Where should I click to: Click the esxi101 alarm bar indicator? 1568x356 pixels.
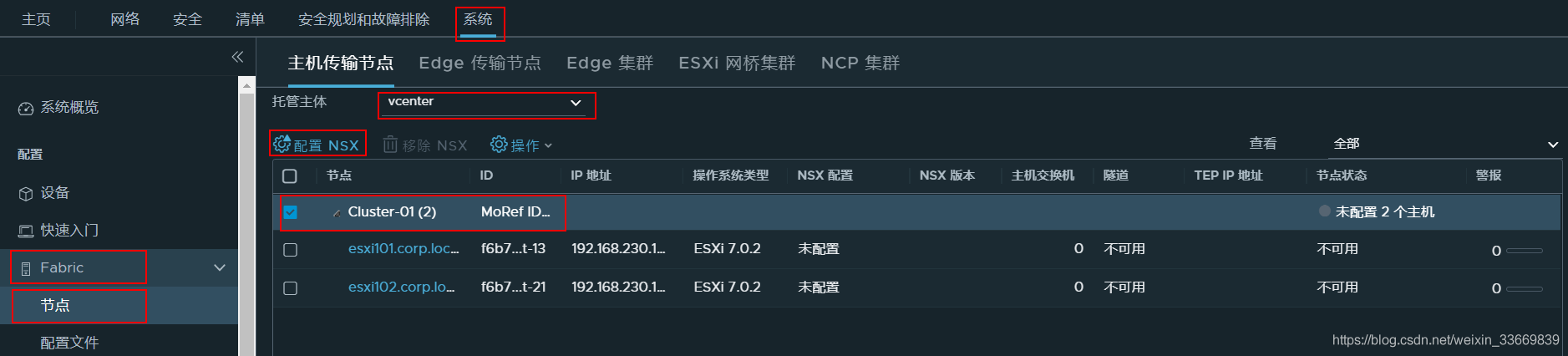(x=1525, y=251)
